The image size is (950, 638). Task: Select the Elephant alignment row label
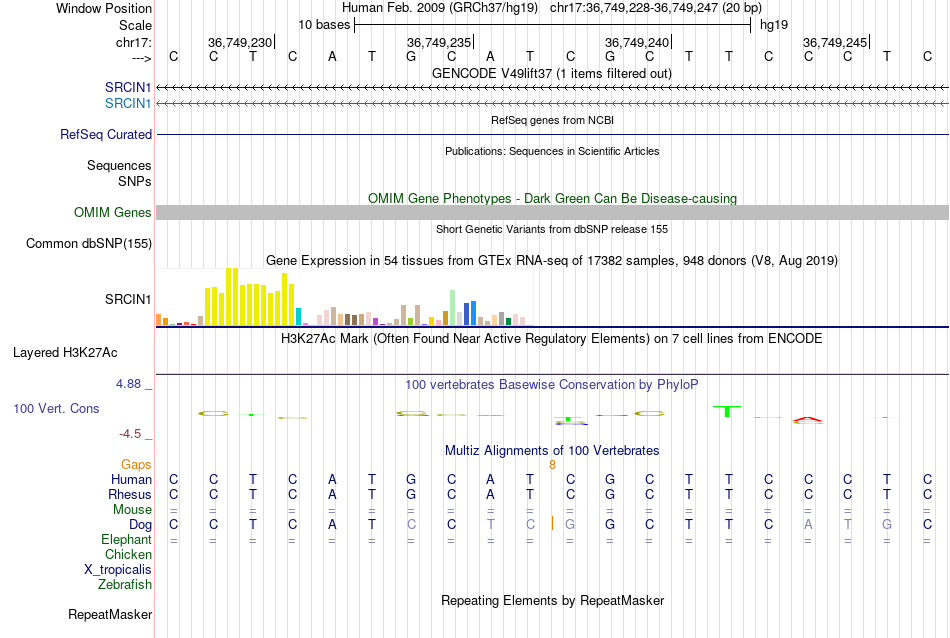(x=127, y=539)
